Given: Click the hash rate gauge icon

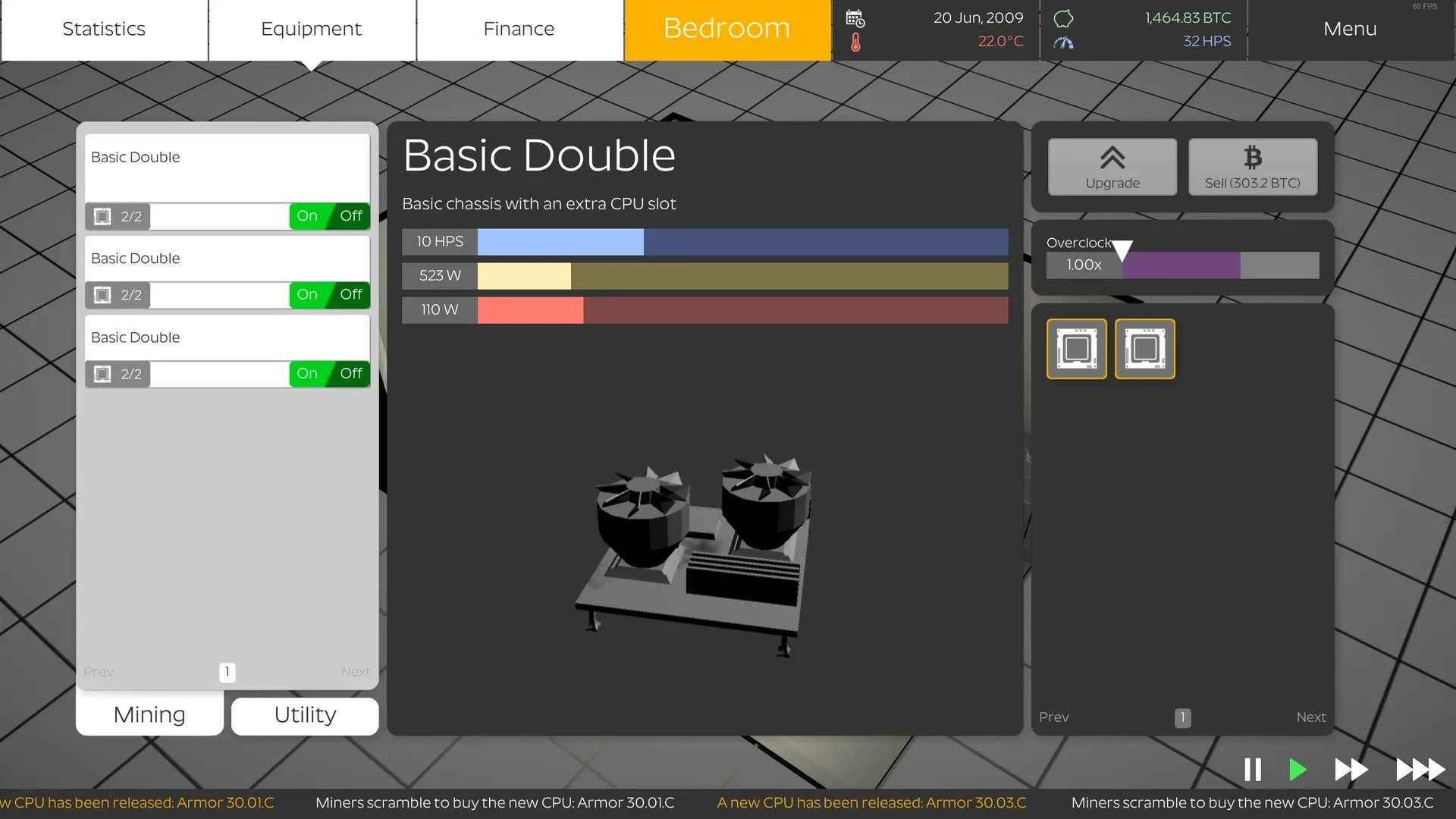Looking at the screenshot, I should 1064,42.
